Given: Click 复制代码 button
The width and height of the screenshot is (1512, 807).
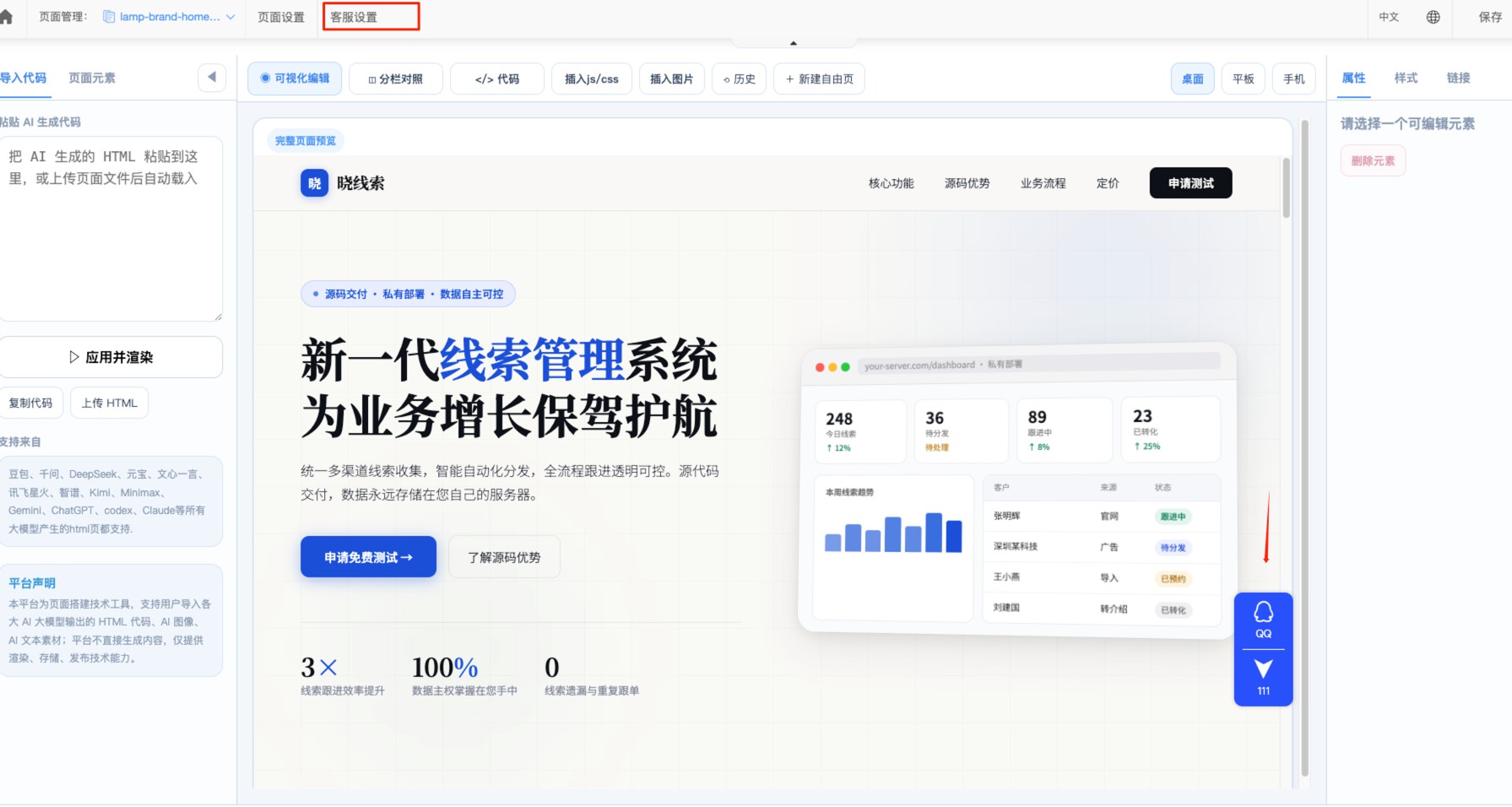Looking at the screenshot, I should coord(30,403).
